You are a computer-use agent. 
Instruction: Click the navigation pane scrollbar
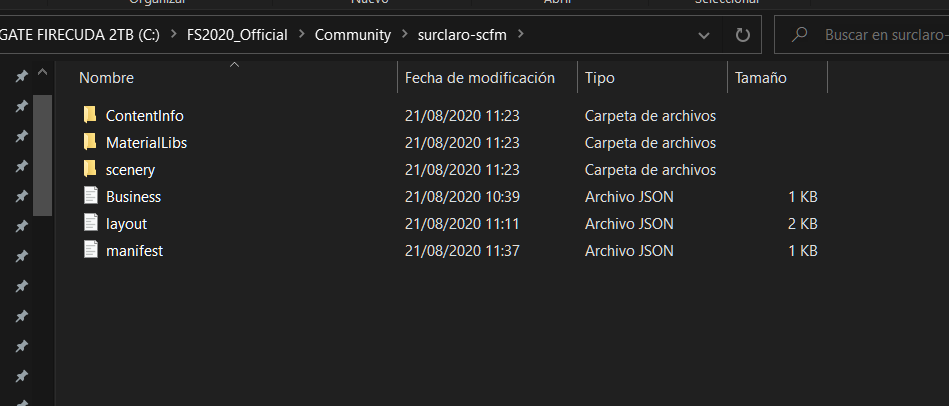click(42, 150)
